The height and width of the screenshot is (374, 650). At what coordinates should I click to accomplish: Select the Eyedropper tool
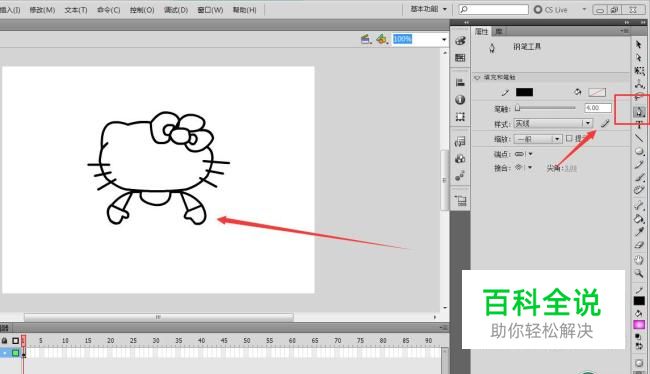pyautogui.click(x=639, y=232)
